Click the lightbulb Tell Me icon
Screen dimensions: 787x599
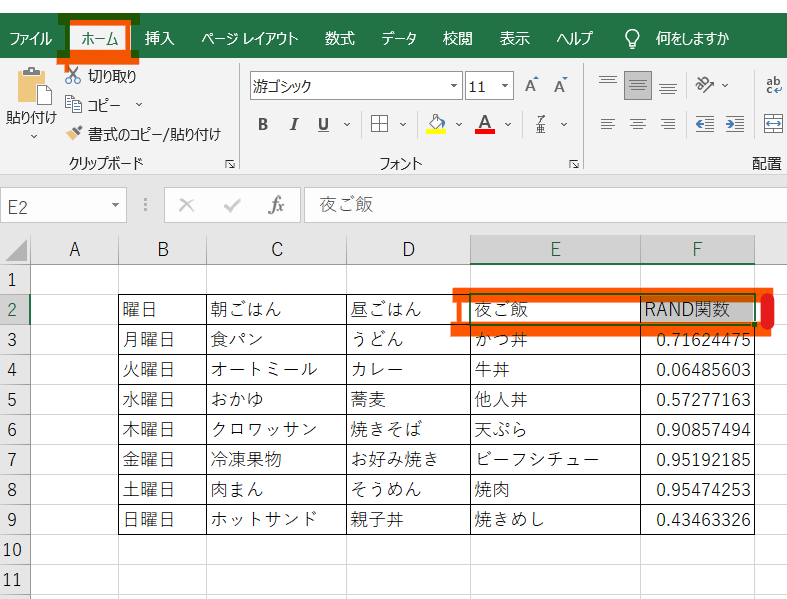click(632, 38)
